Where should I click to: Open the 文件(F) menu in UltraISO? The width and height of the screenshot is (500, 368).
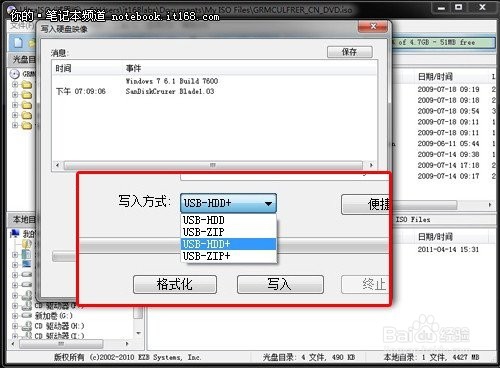point(22,26)
